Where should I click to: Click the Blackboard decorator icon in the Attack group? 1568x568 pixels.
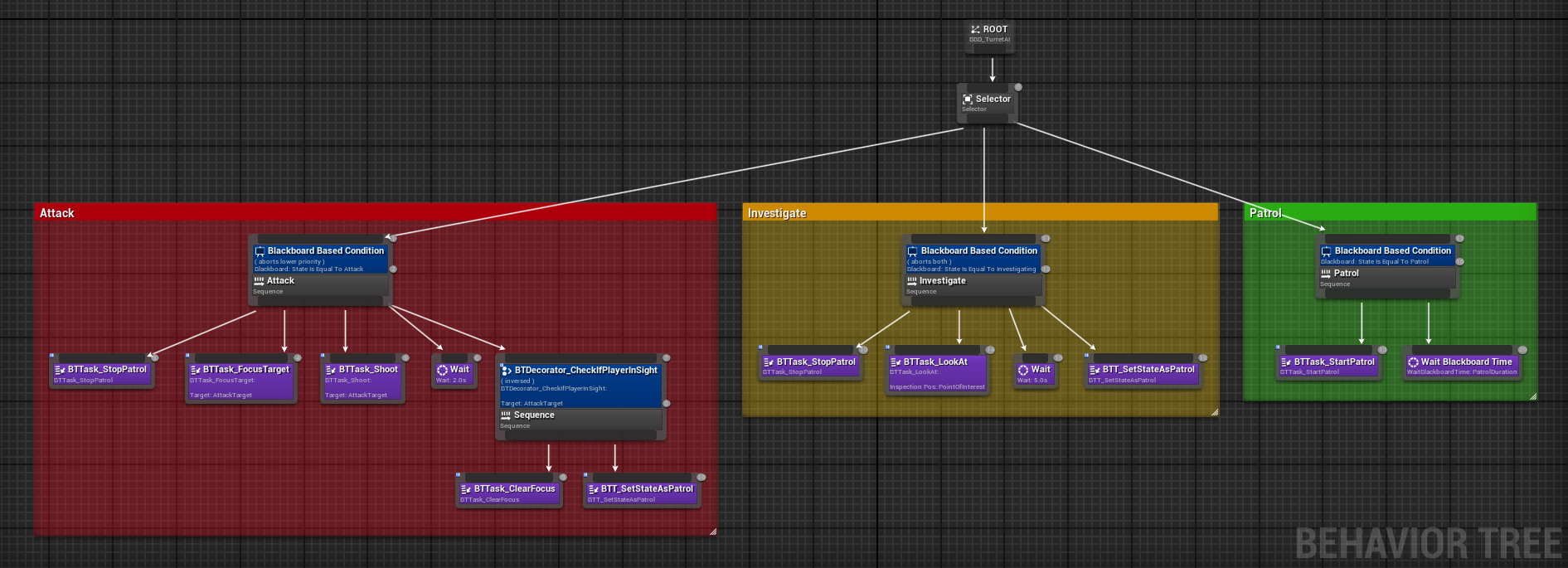(260, 251)
